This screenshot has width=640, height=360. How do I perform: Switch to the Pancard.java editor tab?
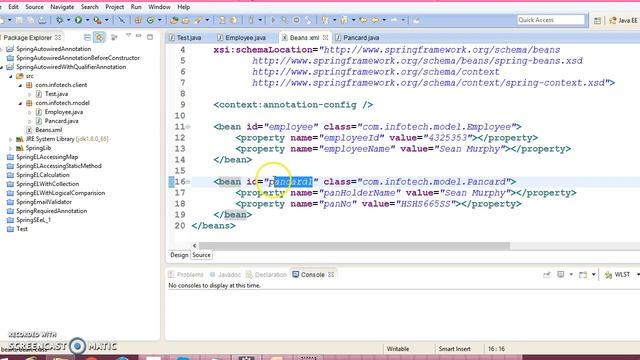(x=358, y=38)
